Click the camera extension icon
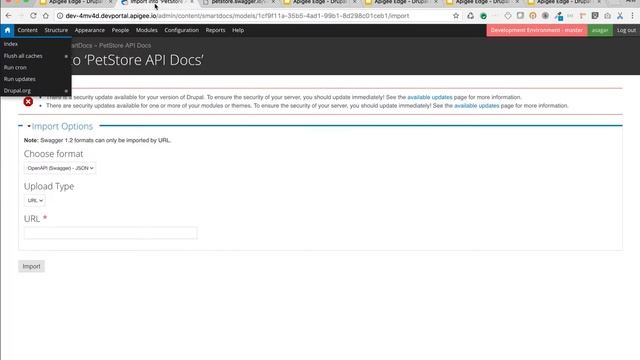Viewport: 640px width, 360px height. point(607,16)
